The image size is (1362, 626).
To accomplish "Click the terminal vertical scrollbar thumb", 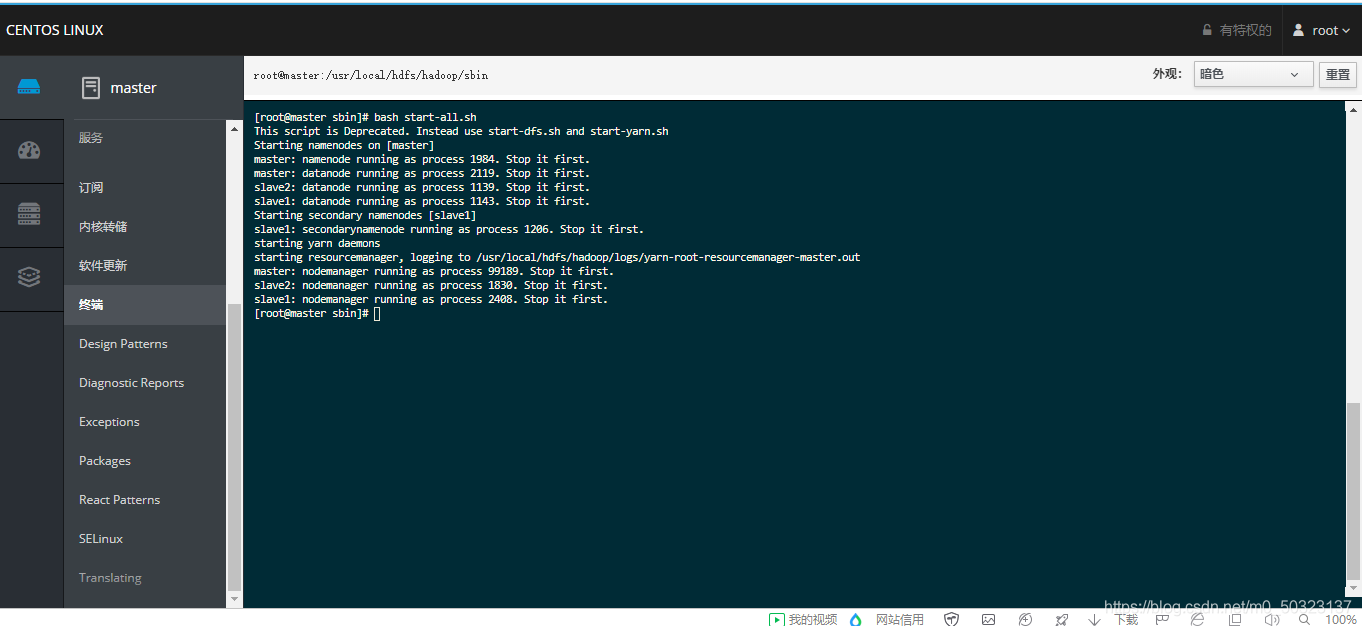I will click(x=1353, y=490).
